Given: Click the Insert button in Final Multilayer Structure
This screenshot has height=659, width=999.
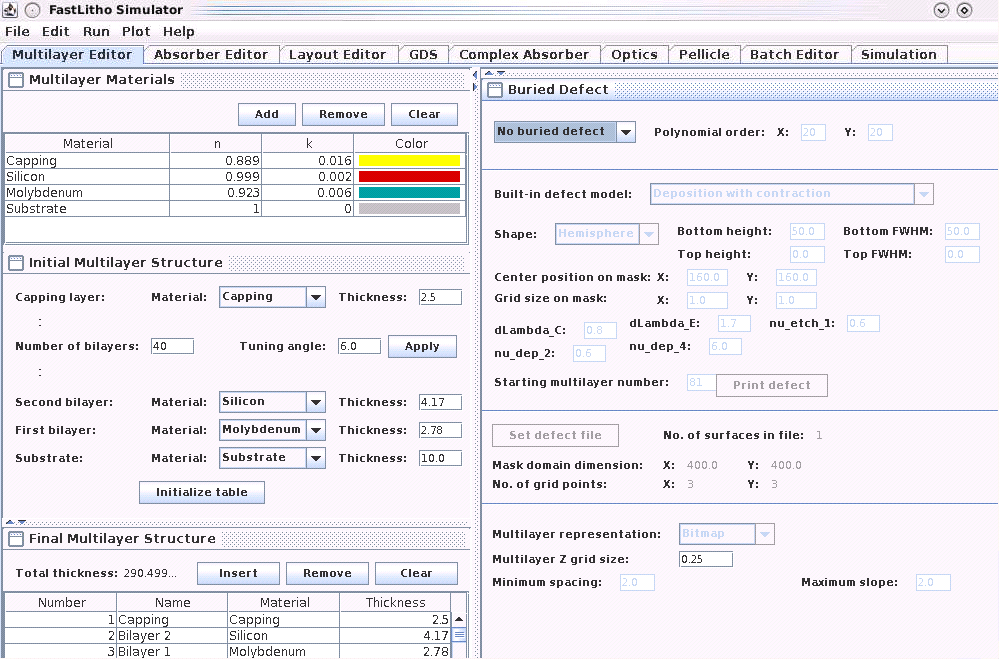Looking at the screenshot, I should click(x=238, y=574).
